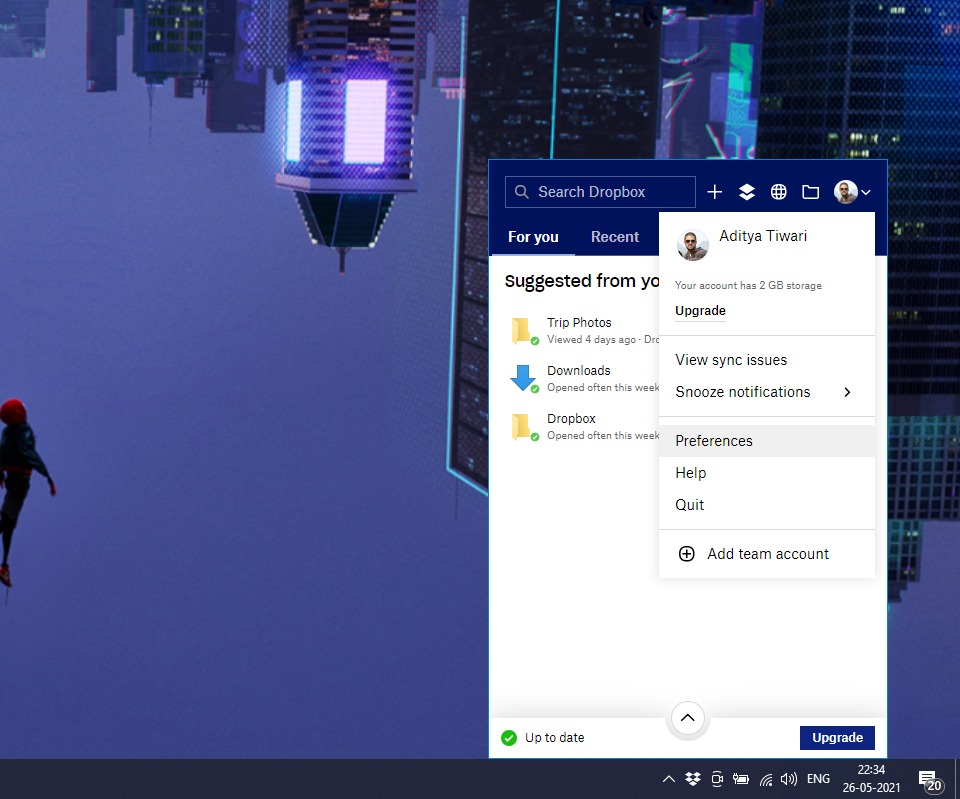Image resolution: width=960 pixels, height=799 pixels.
Task: Click the blue Downloads arrow icon
Action: tap(523, 378)
